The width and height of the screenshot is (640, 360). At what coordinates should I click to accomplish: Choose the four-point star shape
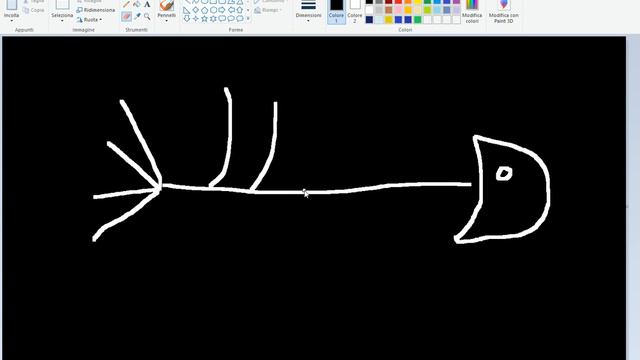click(196, 18)
